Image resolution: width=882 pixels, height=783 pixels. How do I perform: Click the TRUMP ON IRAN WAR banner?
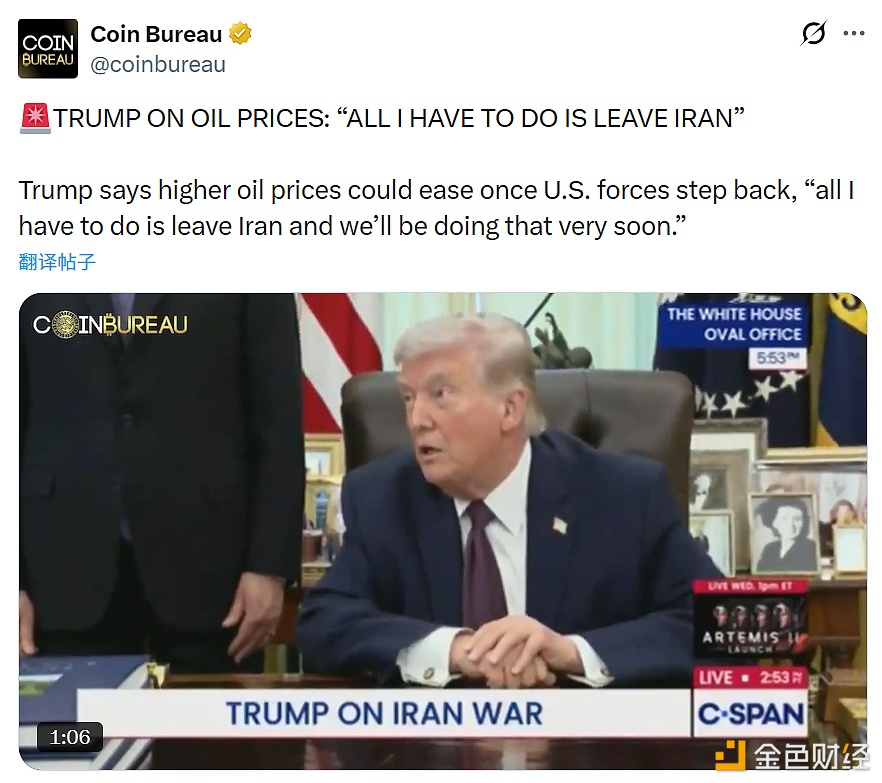[384, 713]
